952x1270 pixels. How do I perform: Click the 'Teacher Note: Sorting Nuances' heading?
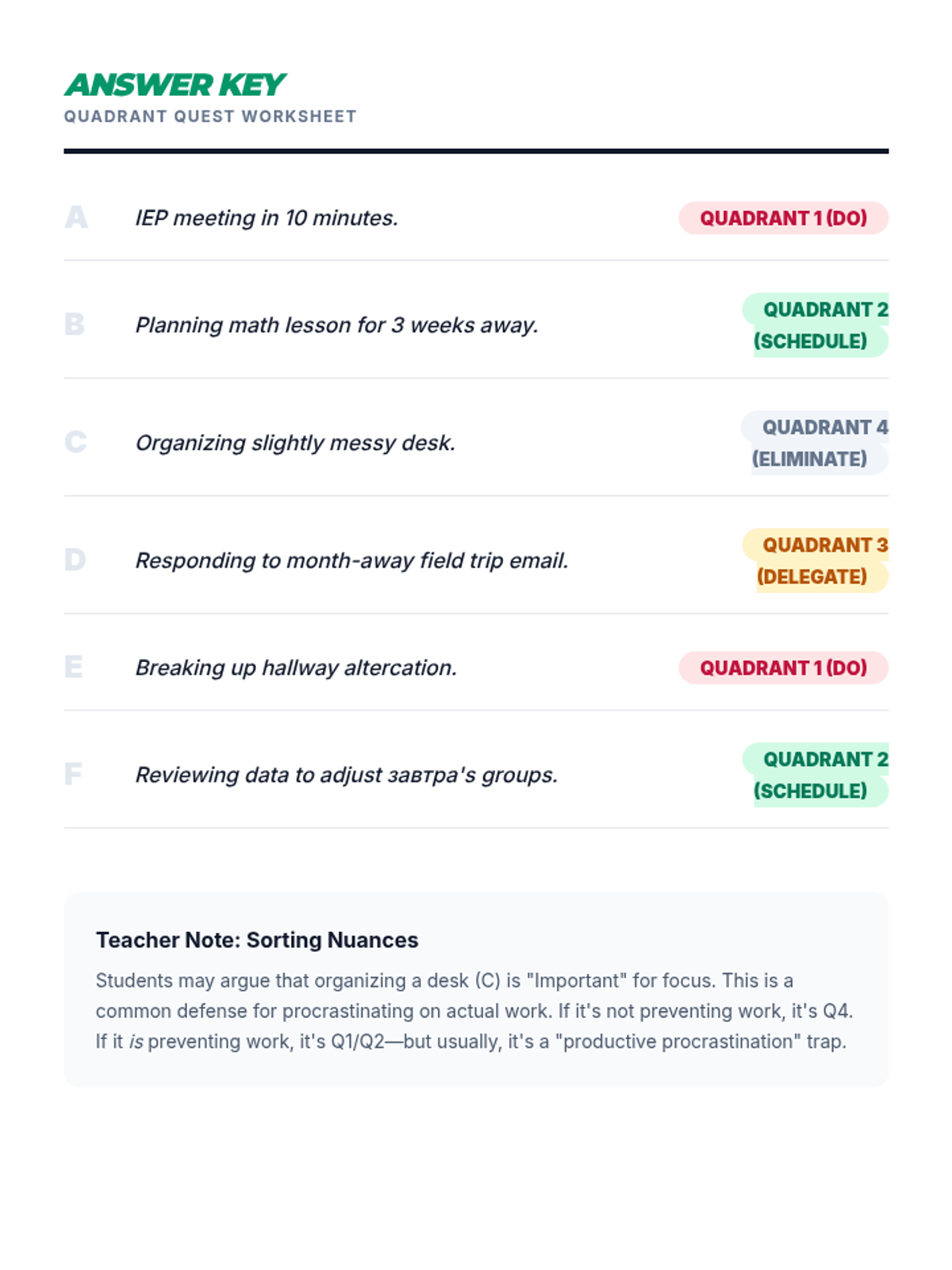tap(257, 940)
